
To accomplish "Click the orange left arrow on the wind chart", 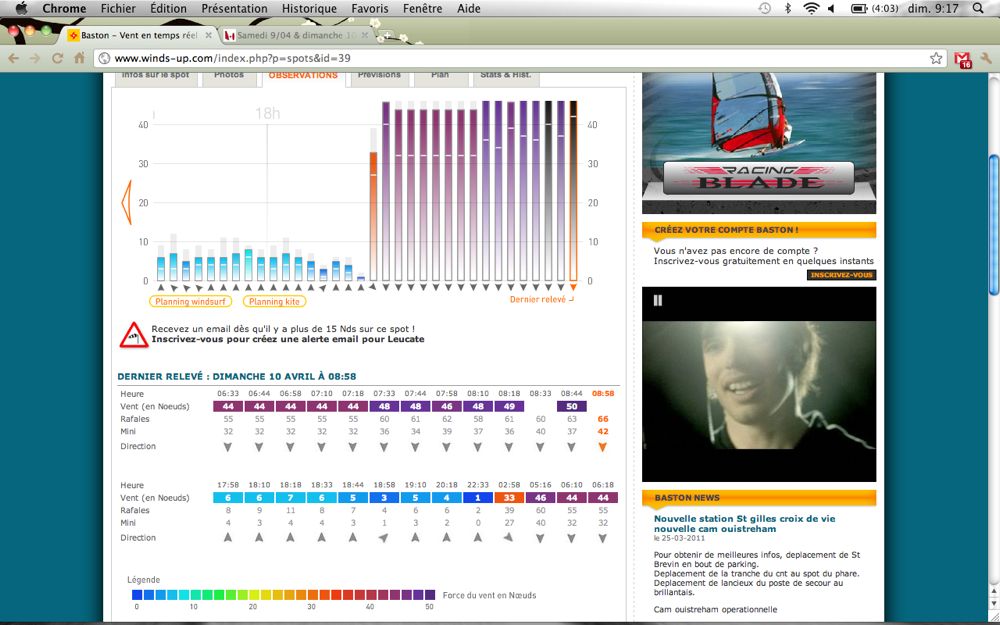I will (x=126, y=201).
